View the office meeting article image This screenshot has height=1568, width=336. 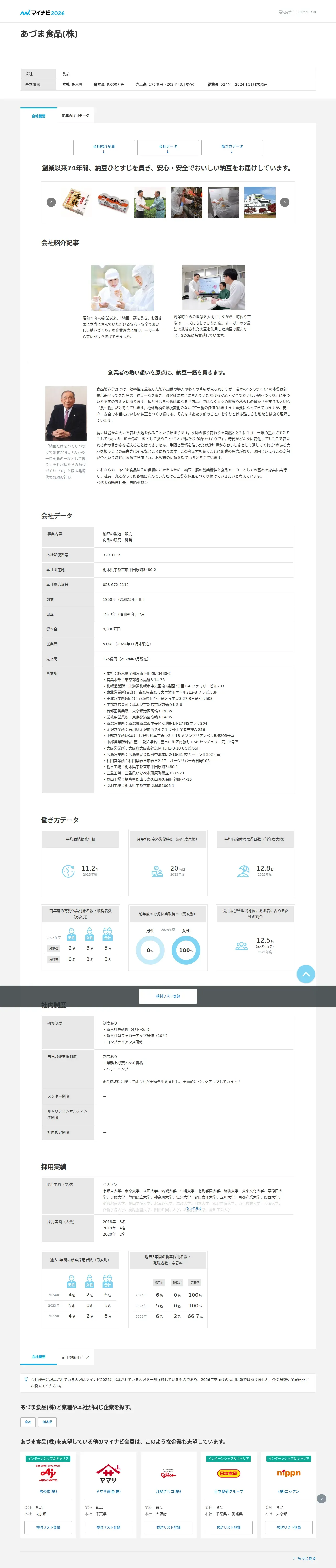[x=214, y=287]
